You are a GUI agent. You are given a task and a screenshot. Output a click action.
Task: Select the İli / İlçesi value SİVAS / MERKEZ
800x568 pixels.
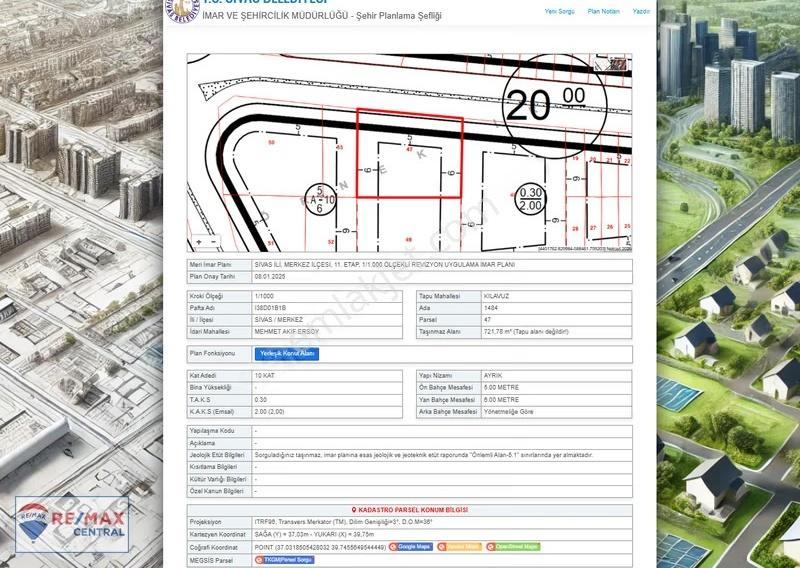[279, 320]
